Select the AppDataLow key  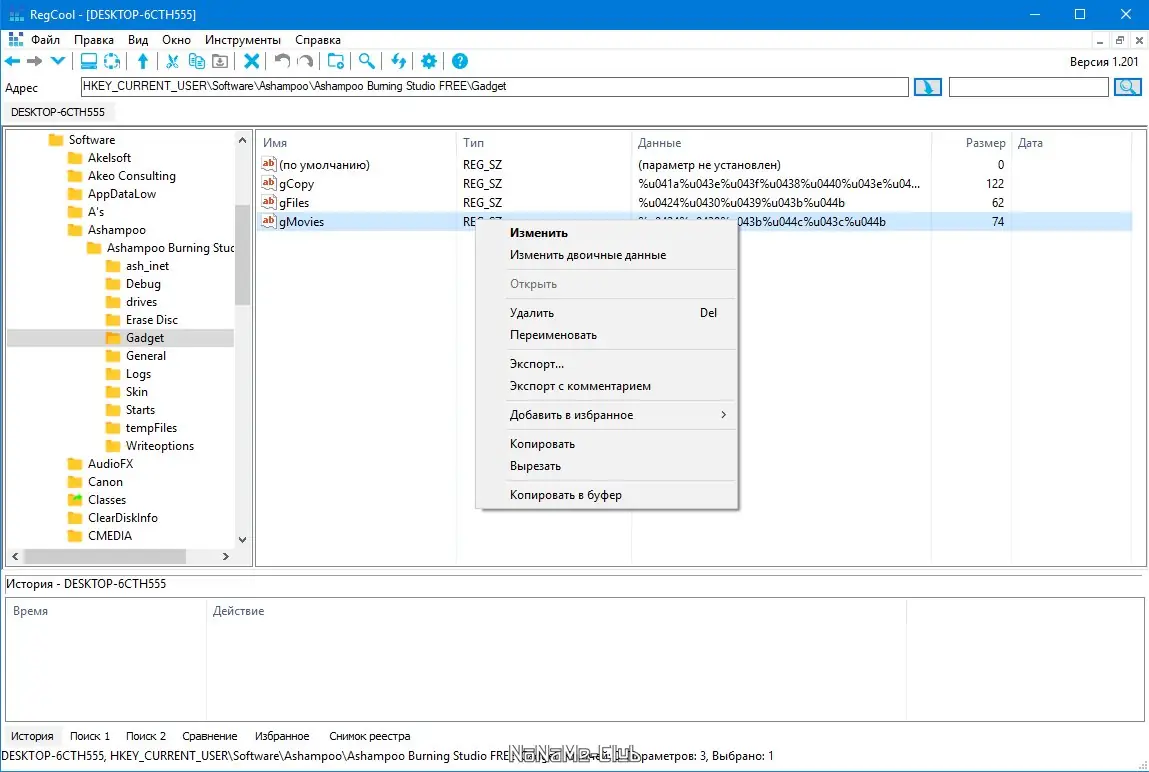(122, 194)
